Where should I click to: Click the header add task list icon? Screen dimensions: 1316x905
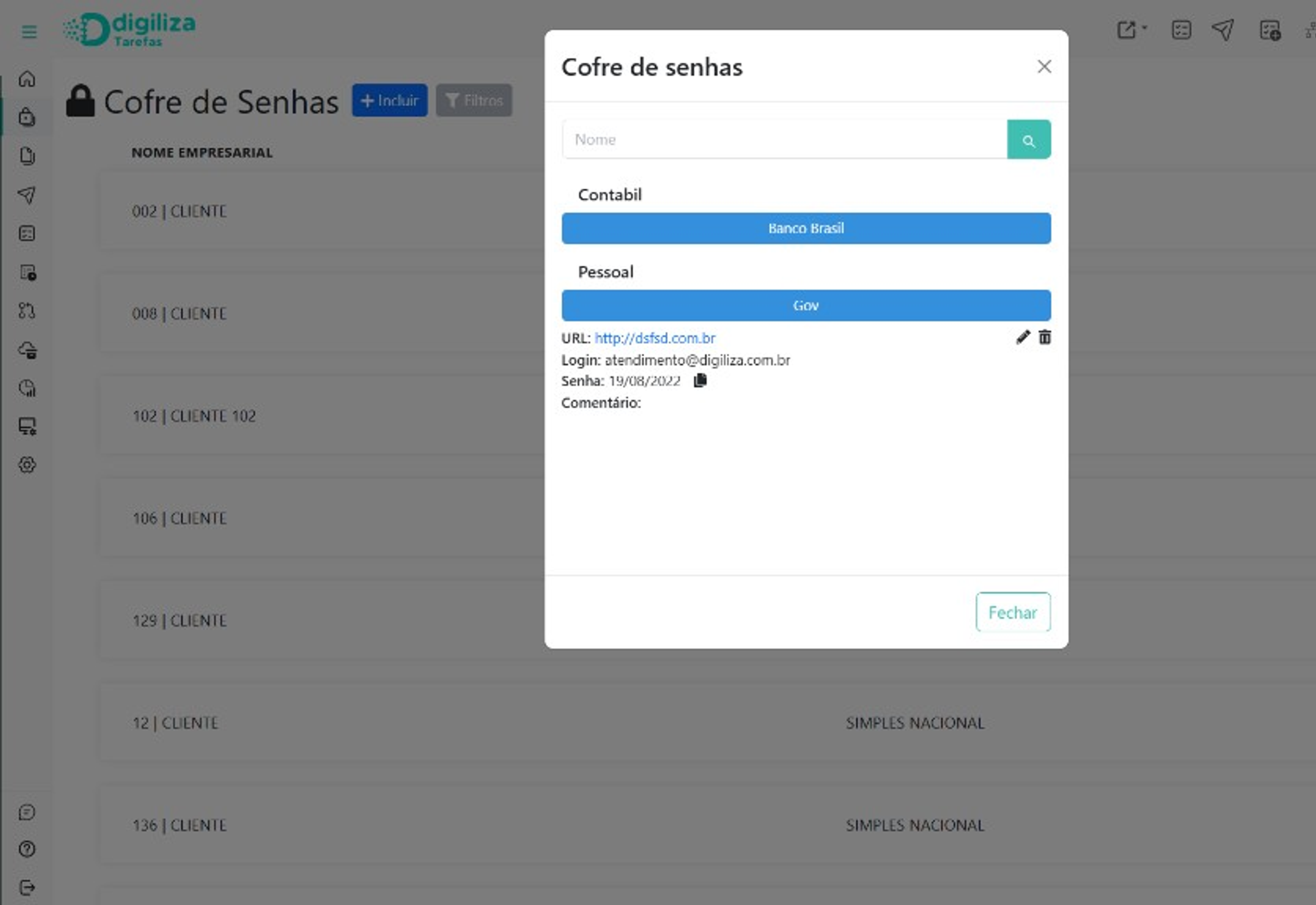(1269, 30)
